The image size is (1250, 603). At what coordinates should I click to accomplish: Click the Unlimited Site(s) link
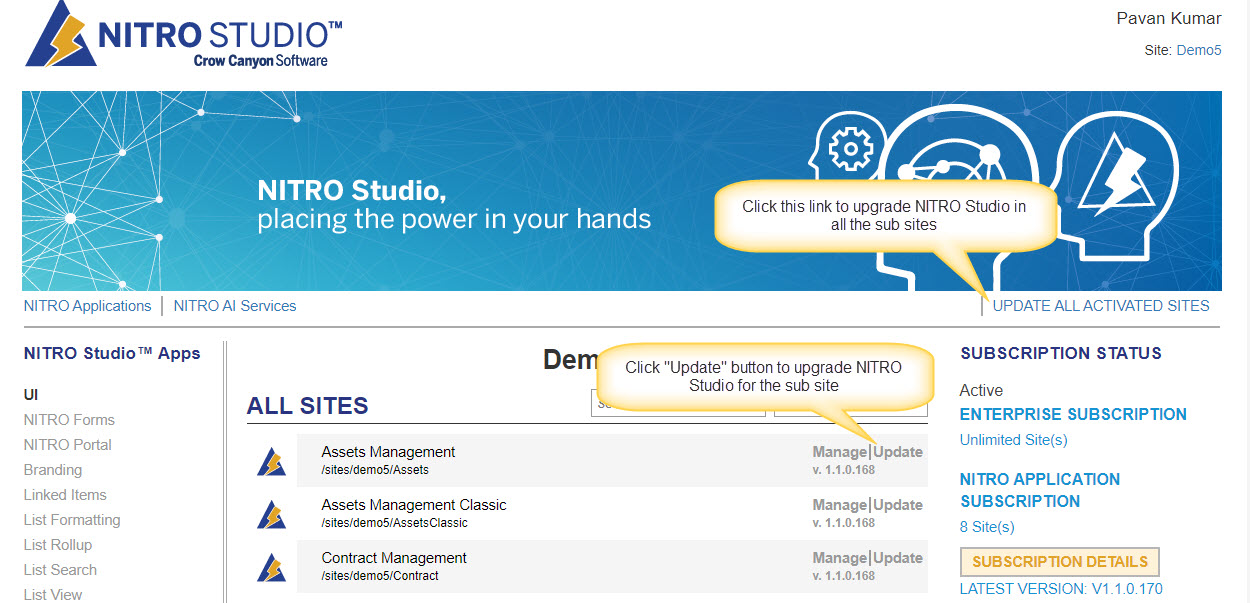(x=1013, y=440)
